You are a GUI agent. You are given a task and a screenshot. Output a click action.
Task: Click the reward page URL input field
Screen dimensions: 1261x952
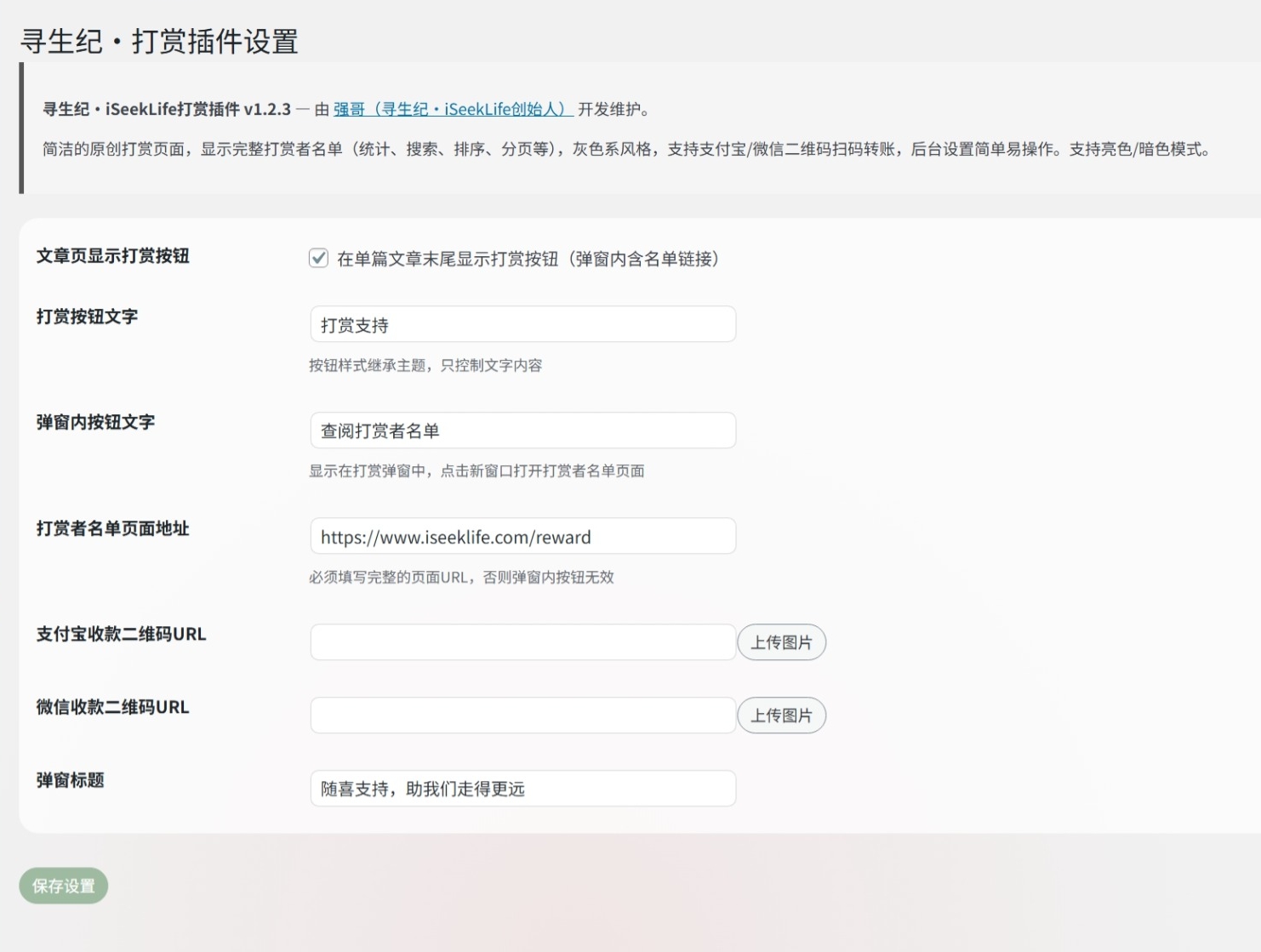[x=522, y=537]
